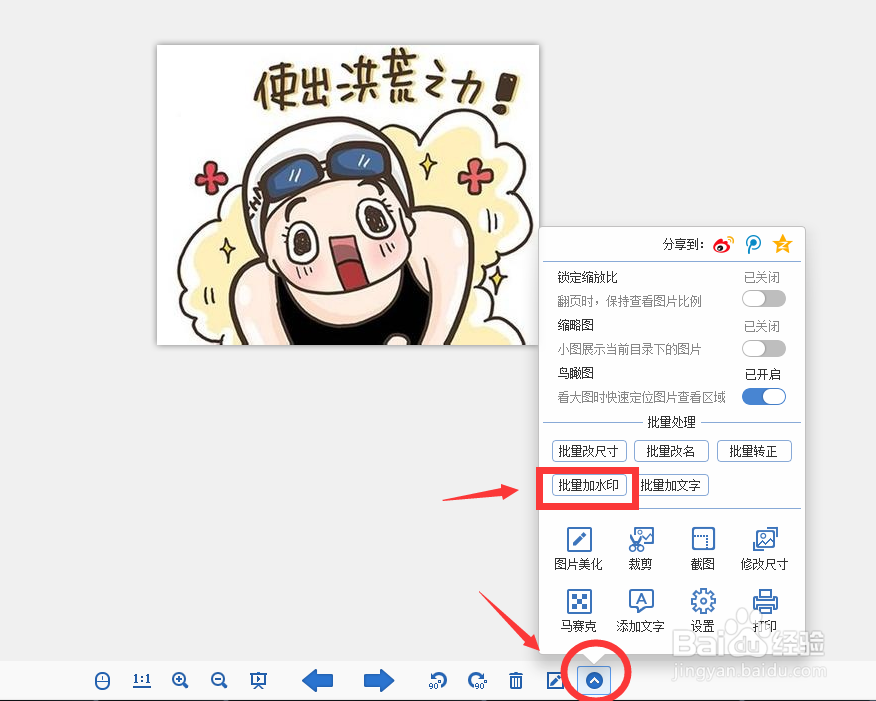Viewport: 876px width, 701px height.
Task: Zoom out of the image
Action: [x=219, y=680]
